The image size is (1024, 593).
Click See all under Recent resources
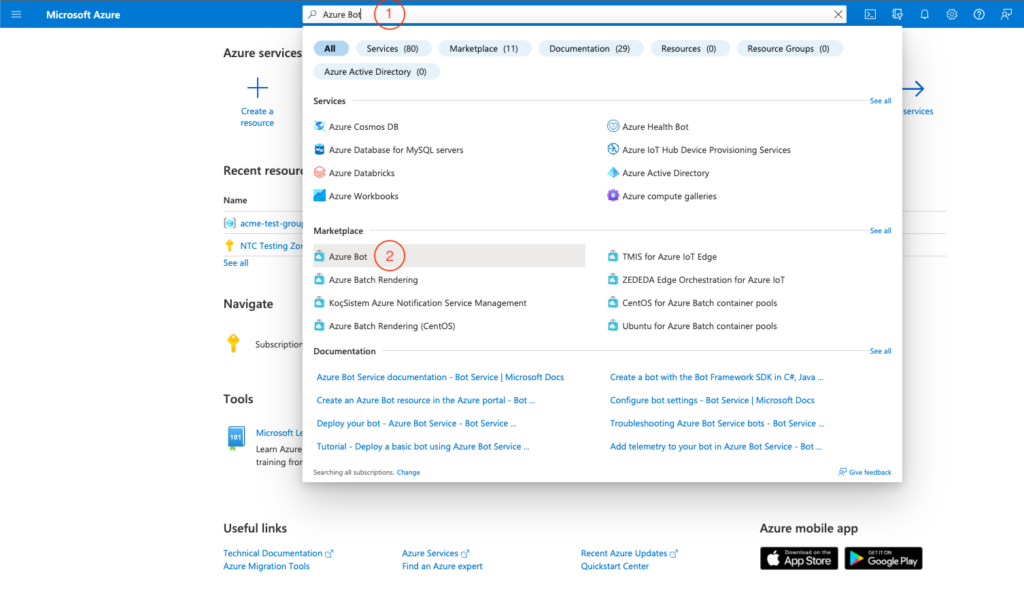click(236, 263)
